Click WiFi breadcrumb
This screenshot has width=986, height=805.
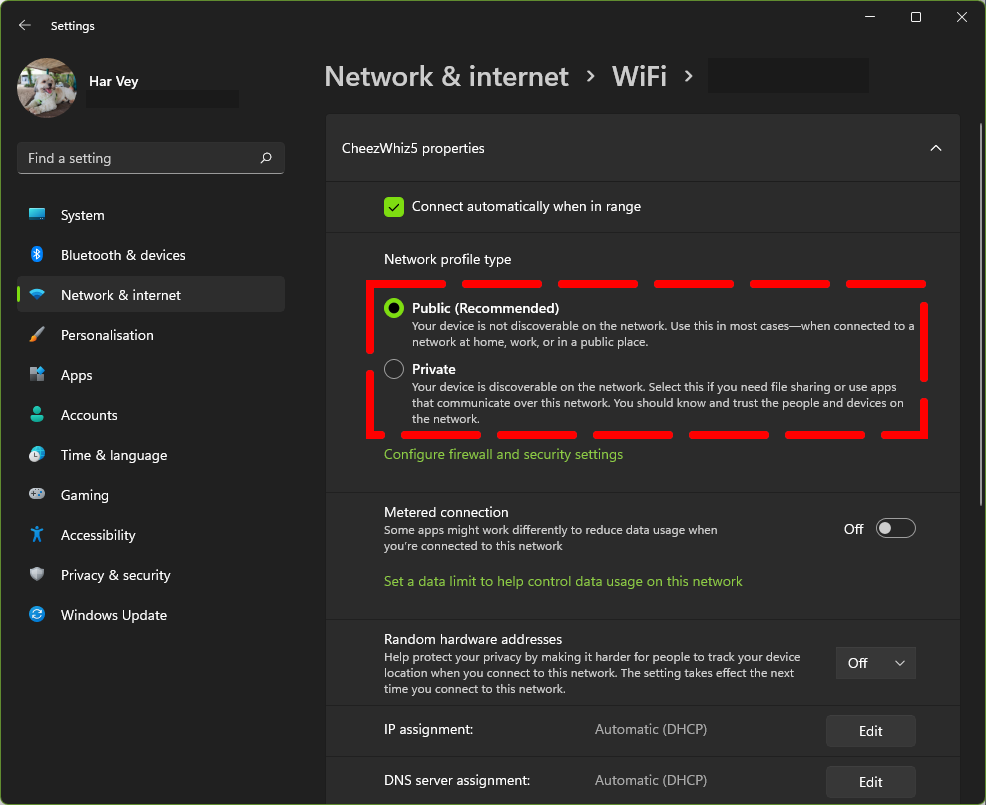639,77
